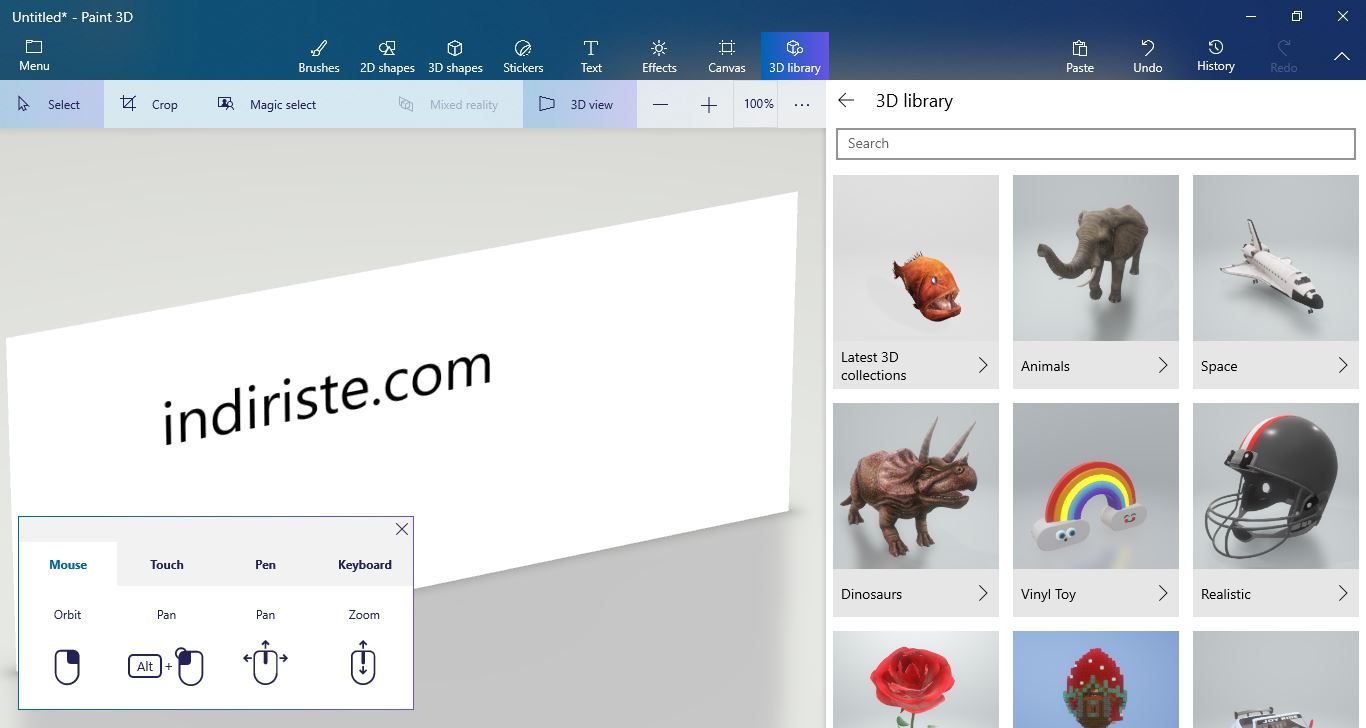Click the 3D library Search field
1366x728 pixels.
point(1096,143)
